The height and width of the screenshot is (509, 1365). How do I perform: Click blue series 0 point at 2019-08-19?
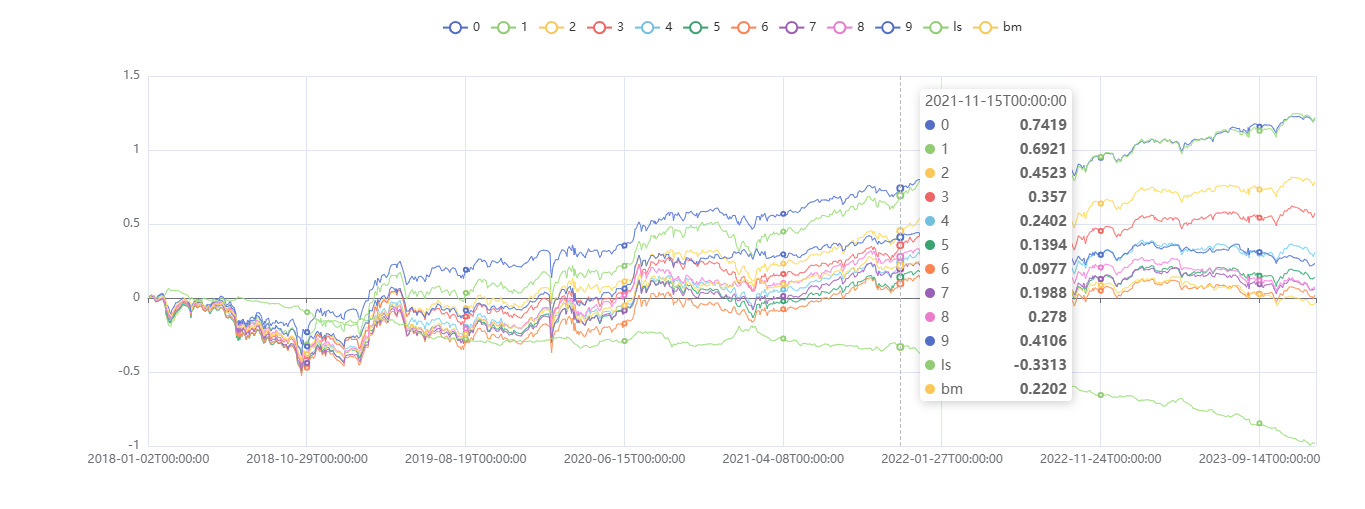pos(466,270)
